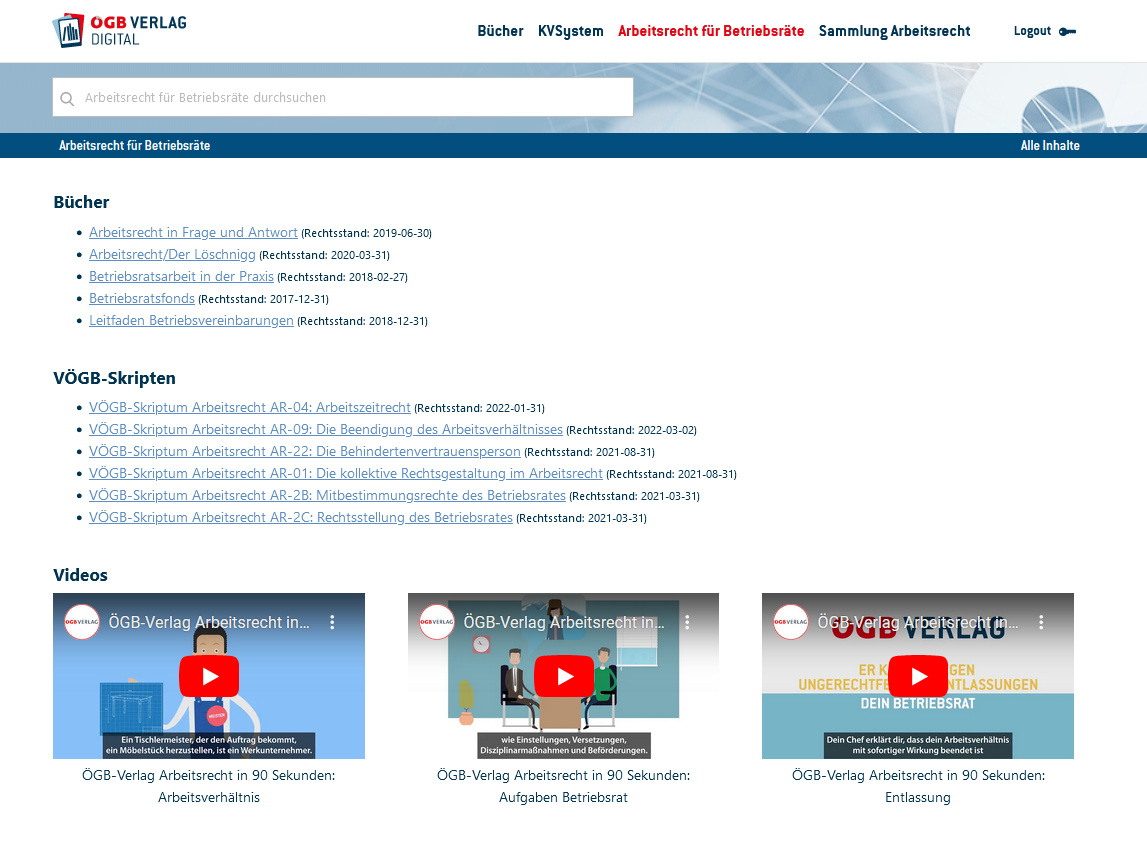Click the Videos section heading
1147x844 pixels.
80,575
